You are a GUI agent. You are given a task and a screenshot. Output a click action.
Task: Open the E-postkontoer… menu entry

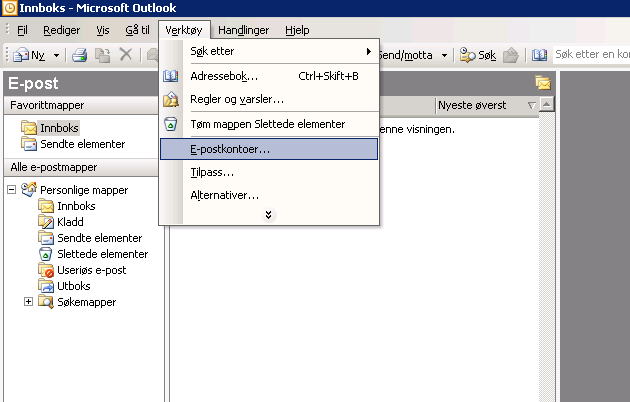[x=269, y=149]
